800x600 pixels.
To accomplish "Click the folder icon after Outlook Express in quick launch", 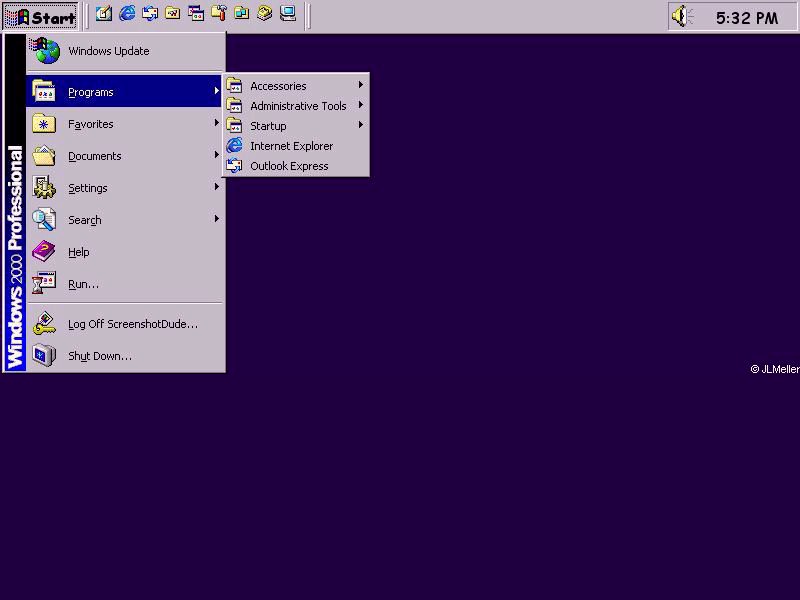I will pos(173,13).
